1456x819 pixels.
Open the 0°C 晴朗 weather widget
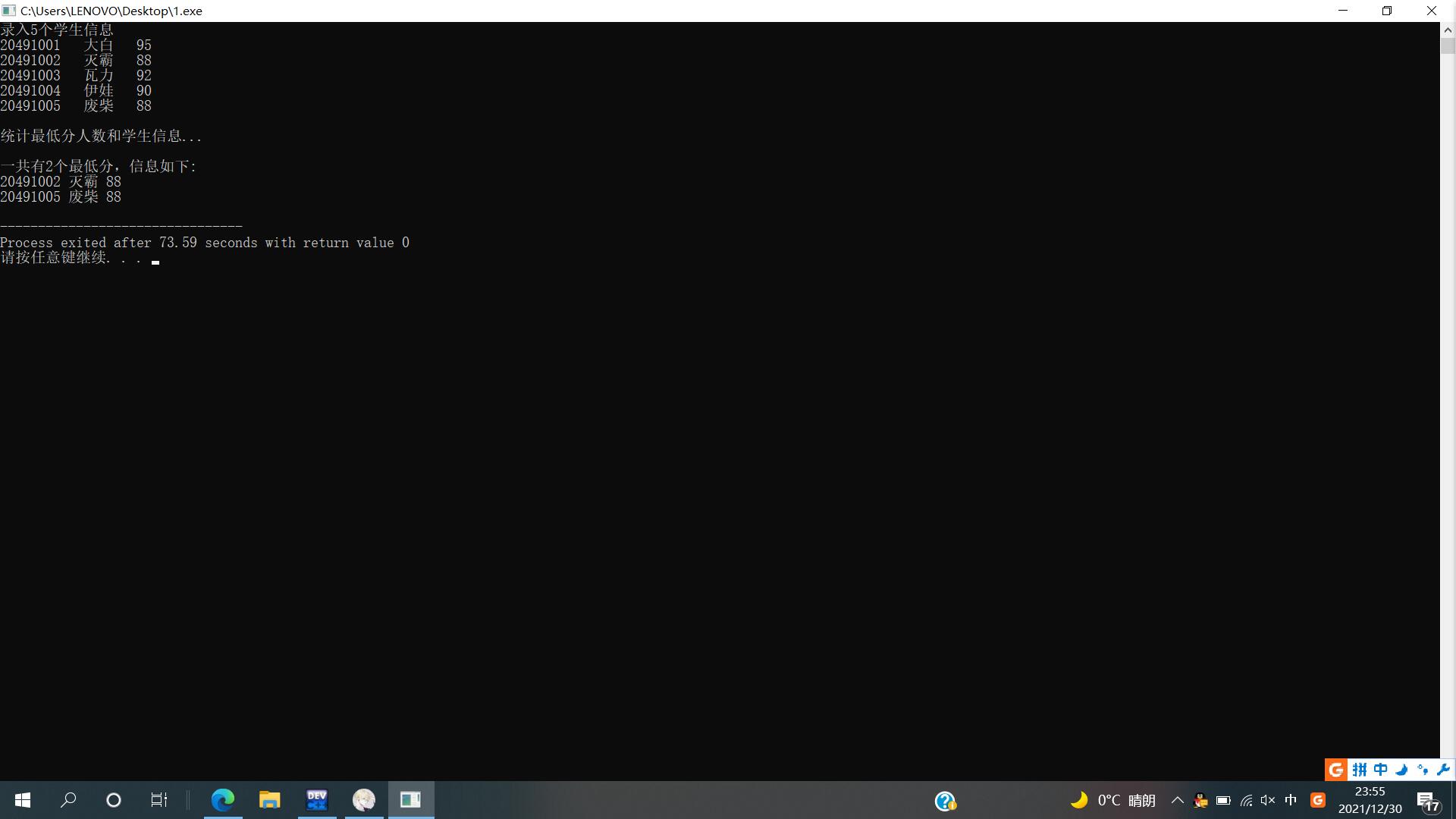click(1112, 800)
